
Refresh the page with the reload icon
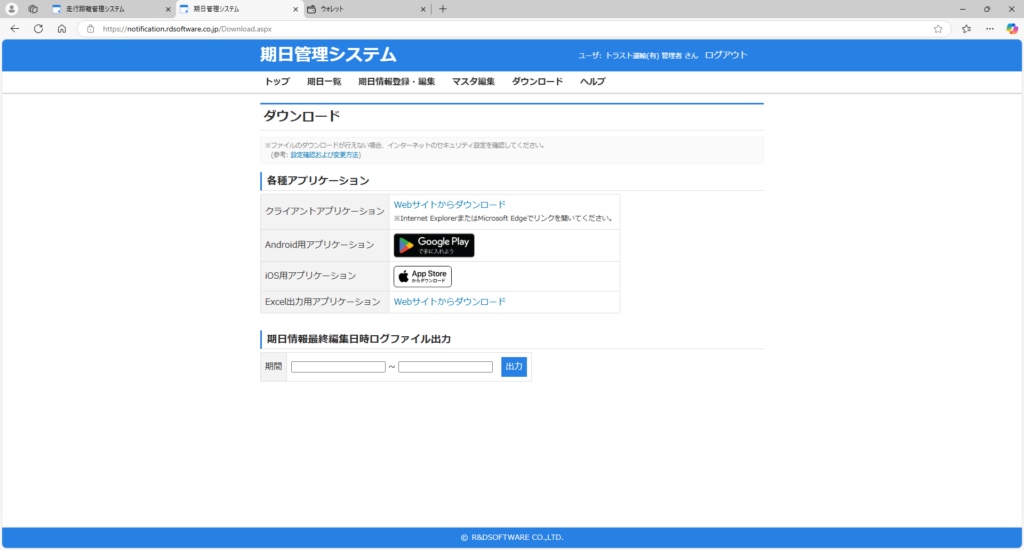click(x=38, y=29)
